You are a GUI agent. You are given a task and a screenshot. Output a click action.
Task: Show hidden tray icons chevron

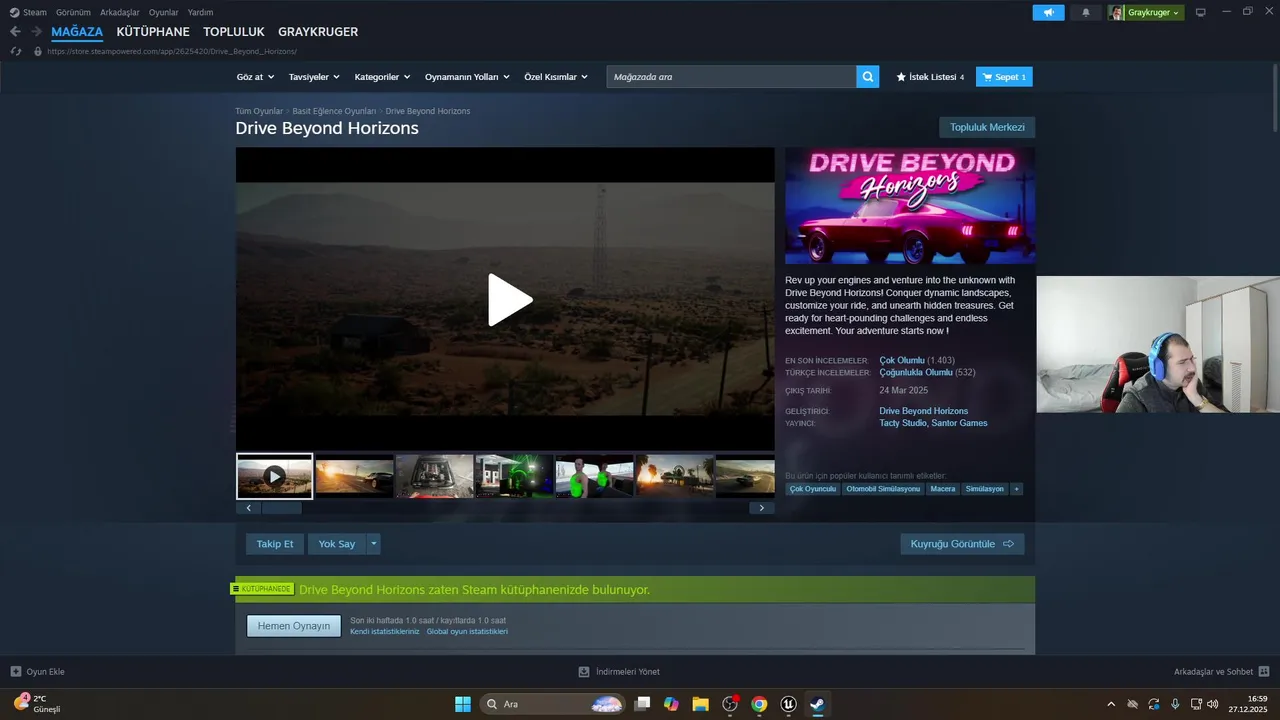(x=1110, y=704)
